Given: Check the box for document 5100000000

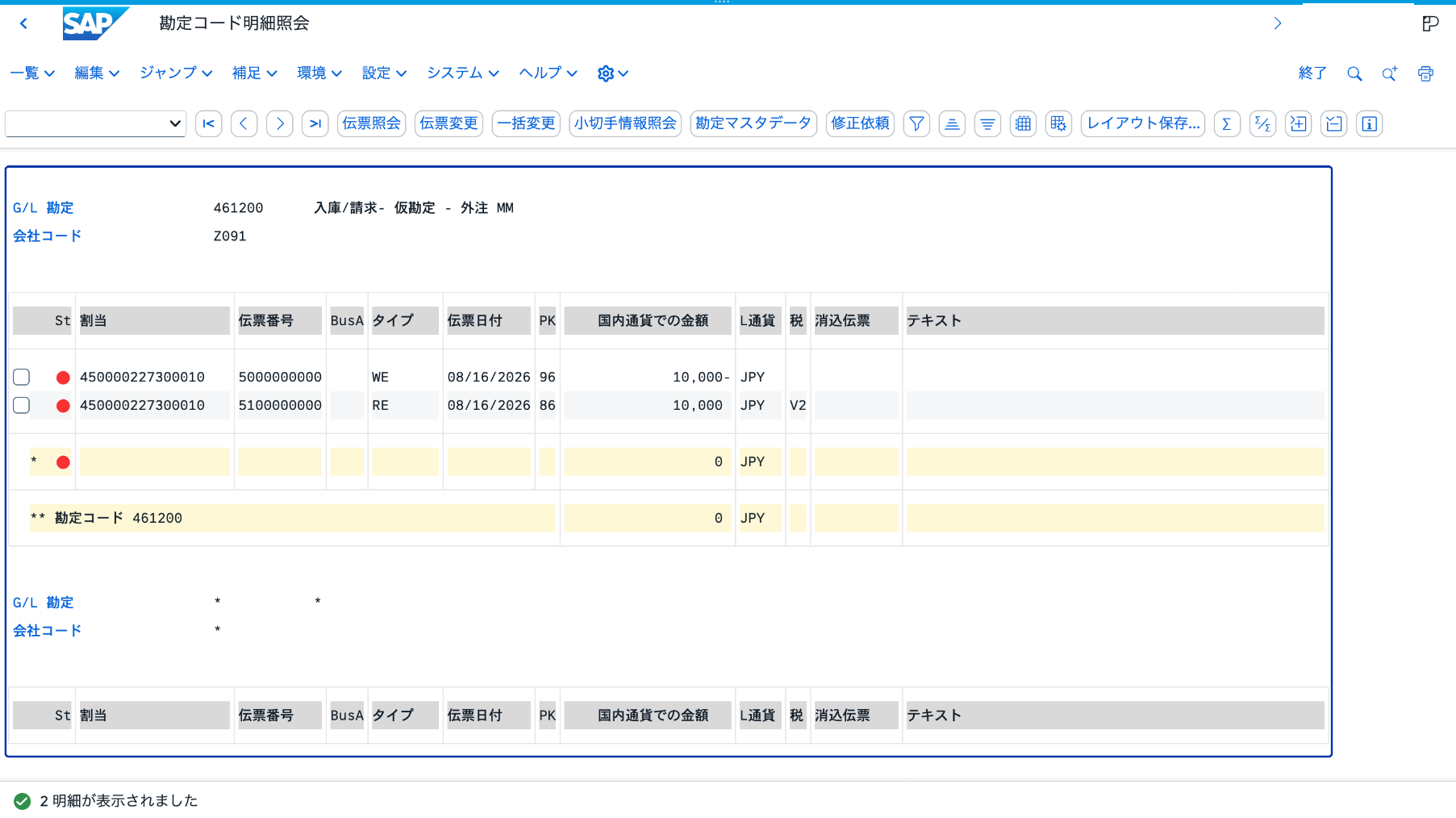Looking at the screenshot, I should [x=22, y=405].
